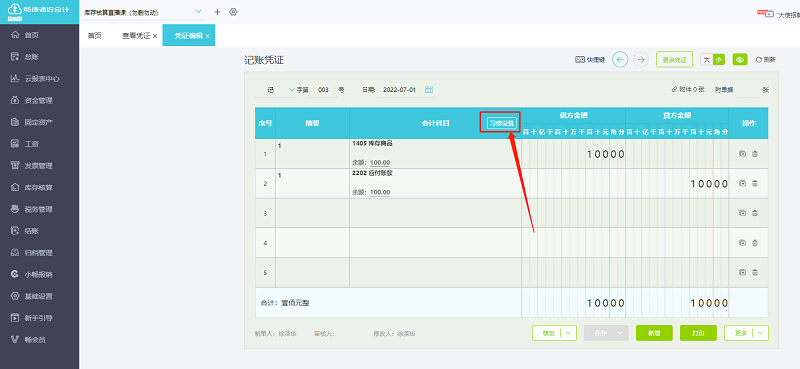Open the 快捷键 keyboard shortcuts
Screen dimensions: 800x369
pyautogui.click(x=590, y=60)
